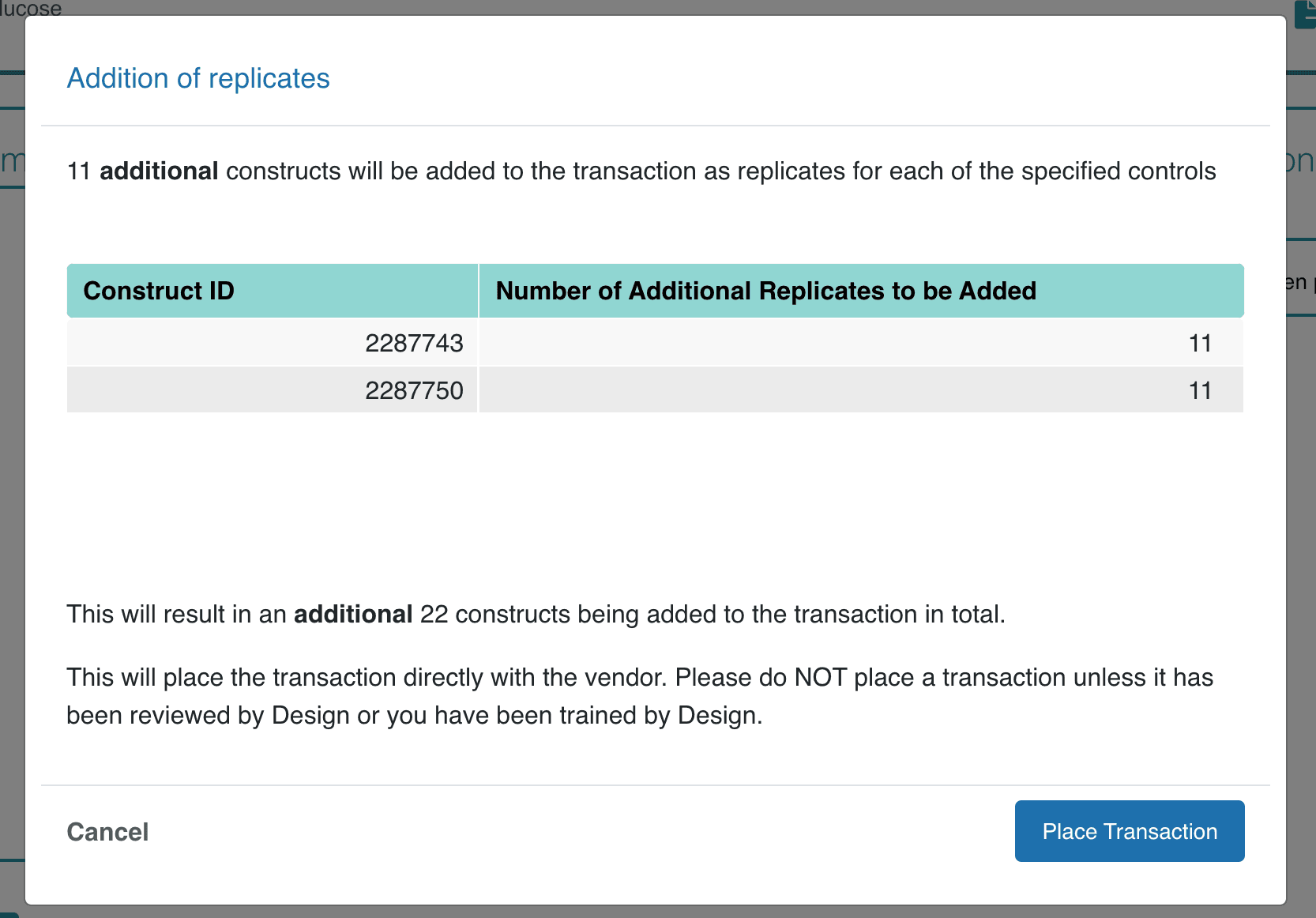This screenshot has width=1316, height=918.
Task: Click the bold 'additional' in the first sentence
Action: click(x=159, y=171)
